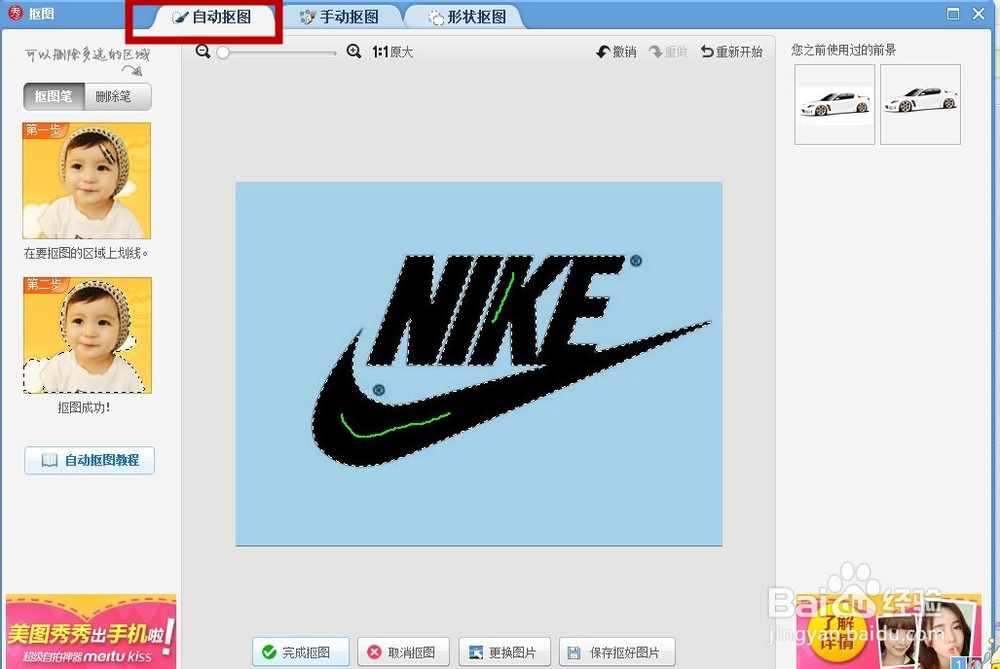Image resolution: width=1000 pixels, height=669 pixels.
Task: Restart with 重新开始
Action: pyautogui.click(x=732, y=52)
